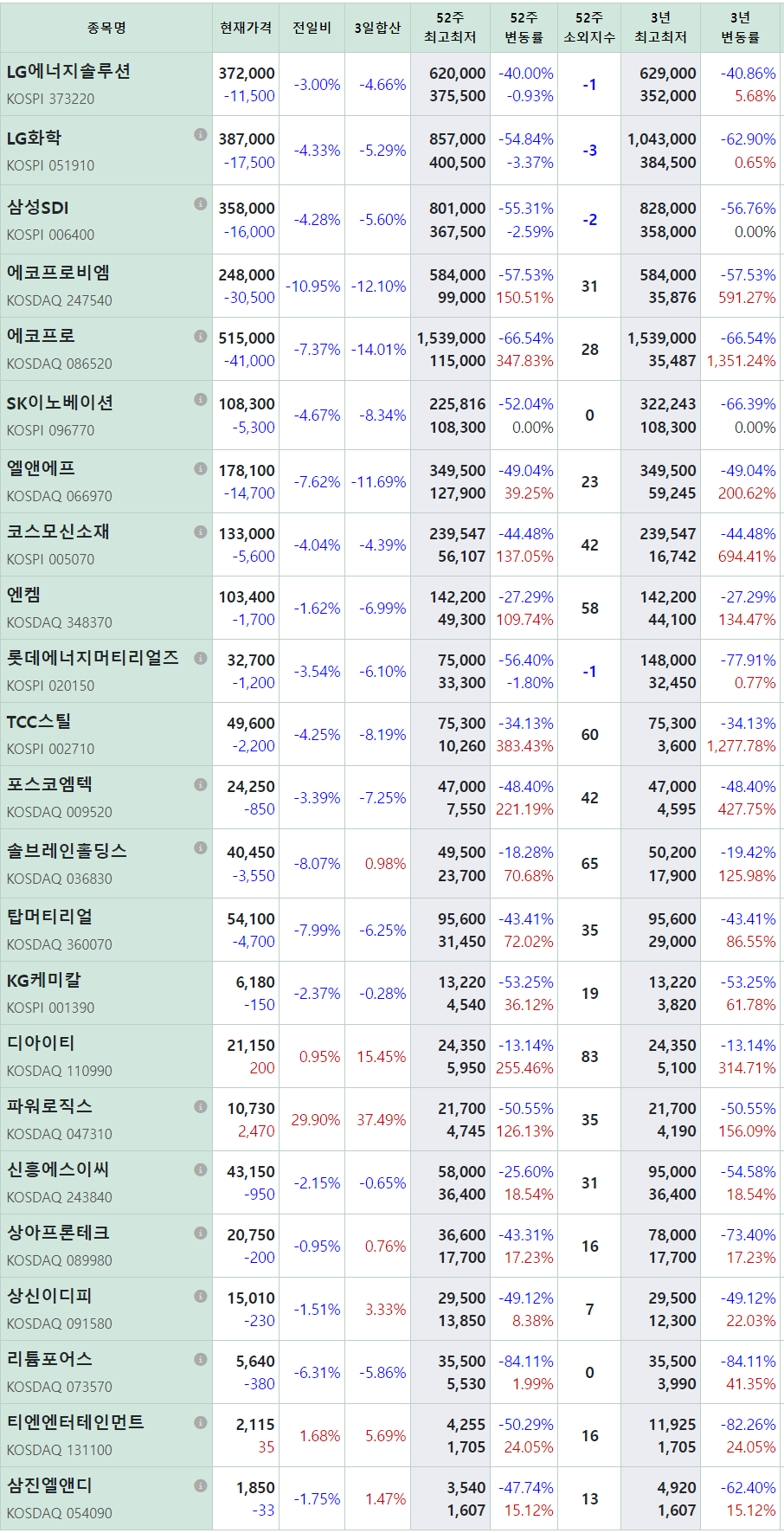This screenshot has height=1533, width=784.
Task: Click info icon next to 신흥에스이씨
Action: pos(201,1169)
